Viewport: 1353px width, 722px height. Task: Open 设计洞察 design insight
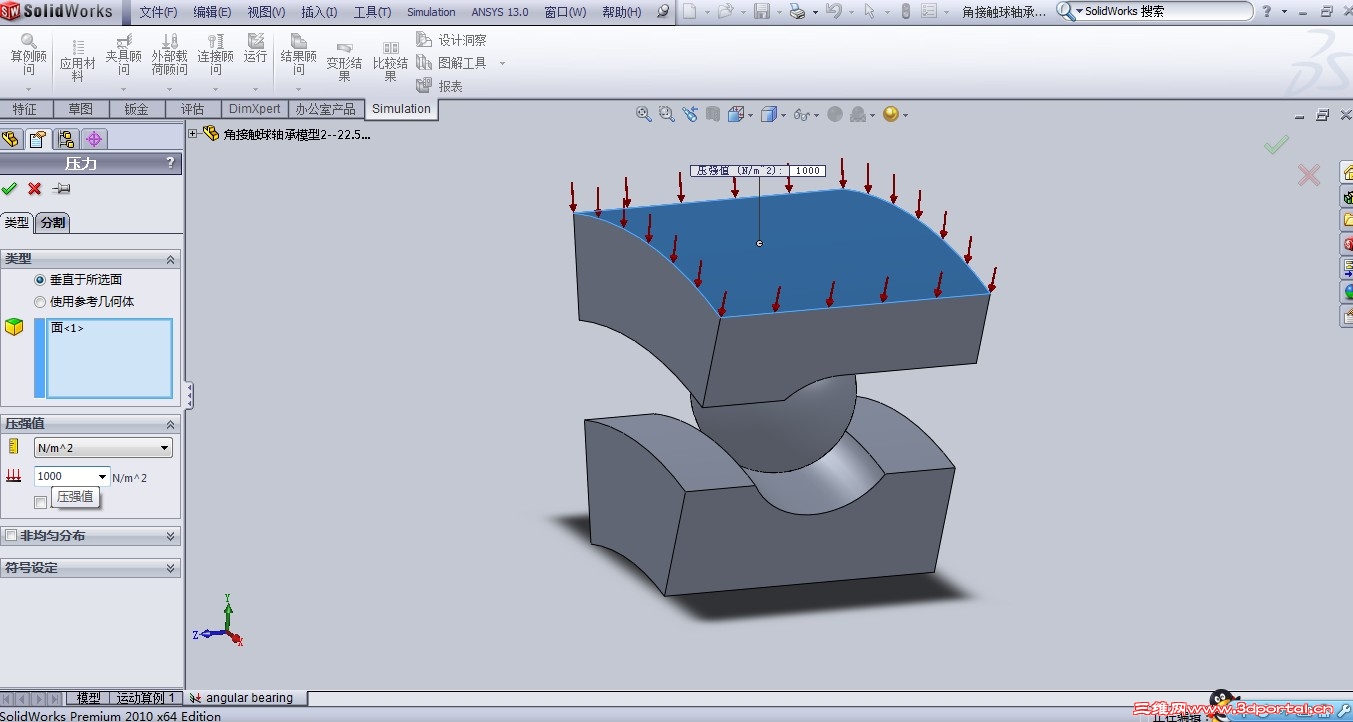[451, 40]
